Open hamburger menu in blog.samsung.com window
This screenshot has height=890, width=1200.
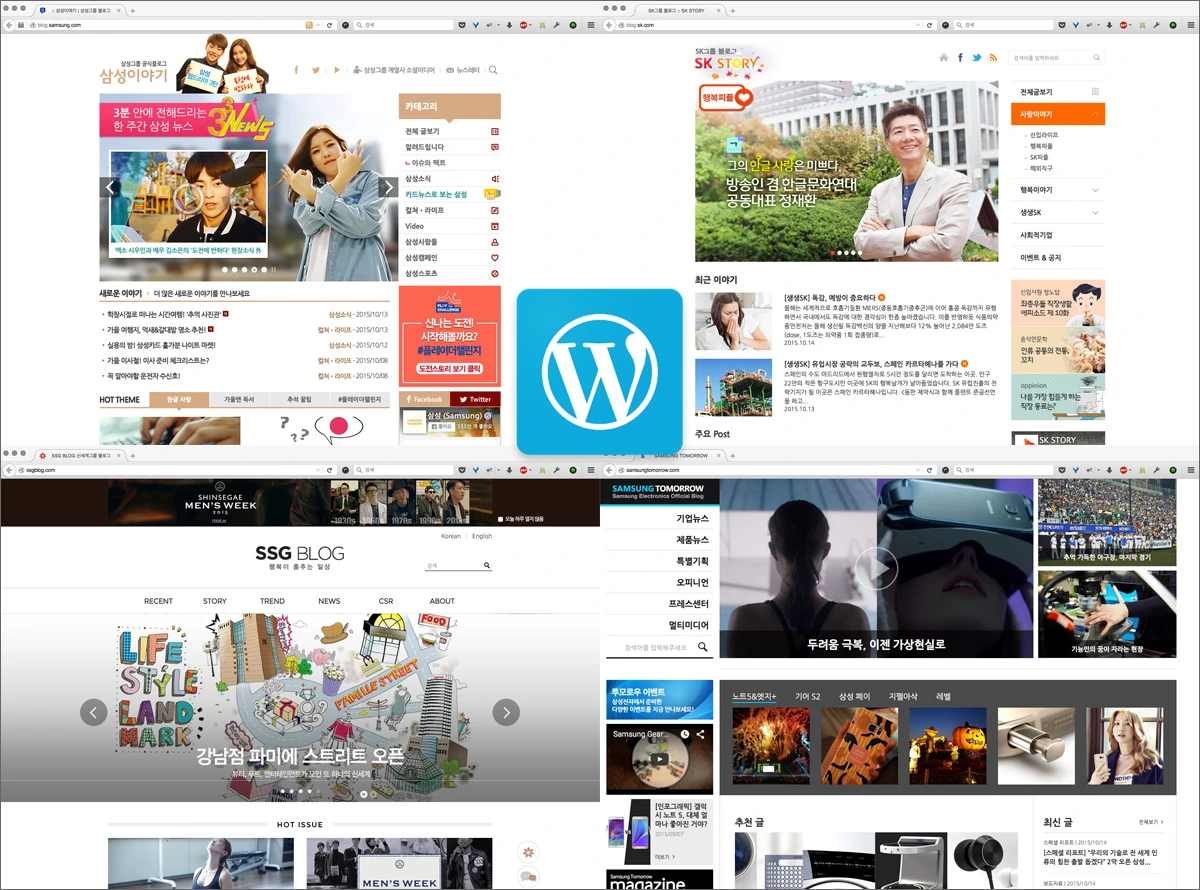point(590,24)
